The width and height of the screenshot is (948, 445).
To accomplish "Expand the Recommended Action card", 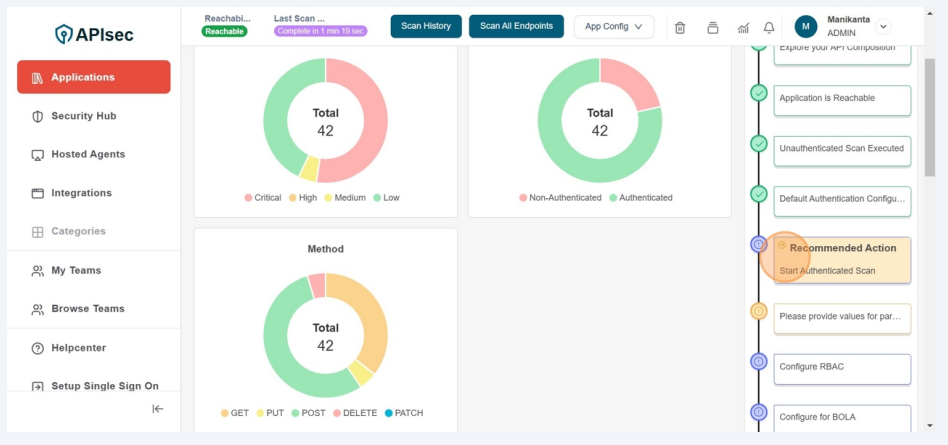I will (842, 259).
